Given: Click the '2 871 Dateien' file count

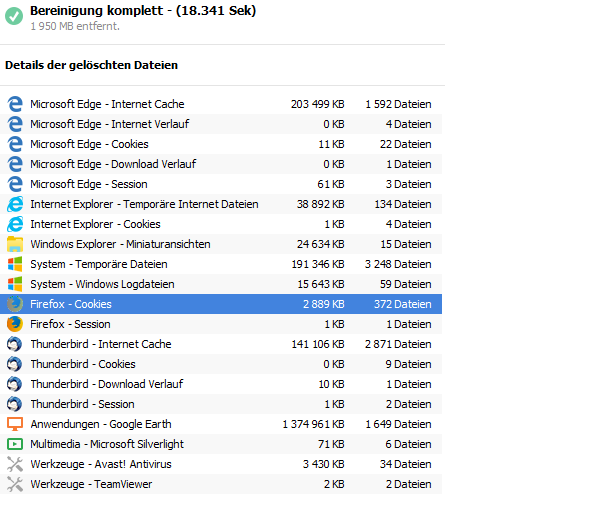Looking at the screenshot, I should point(398,344).
